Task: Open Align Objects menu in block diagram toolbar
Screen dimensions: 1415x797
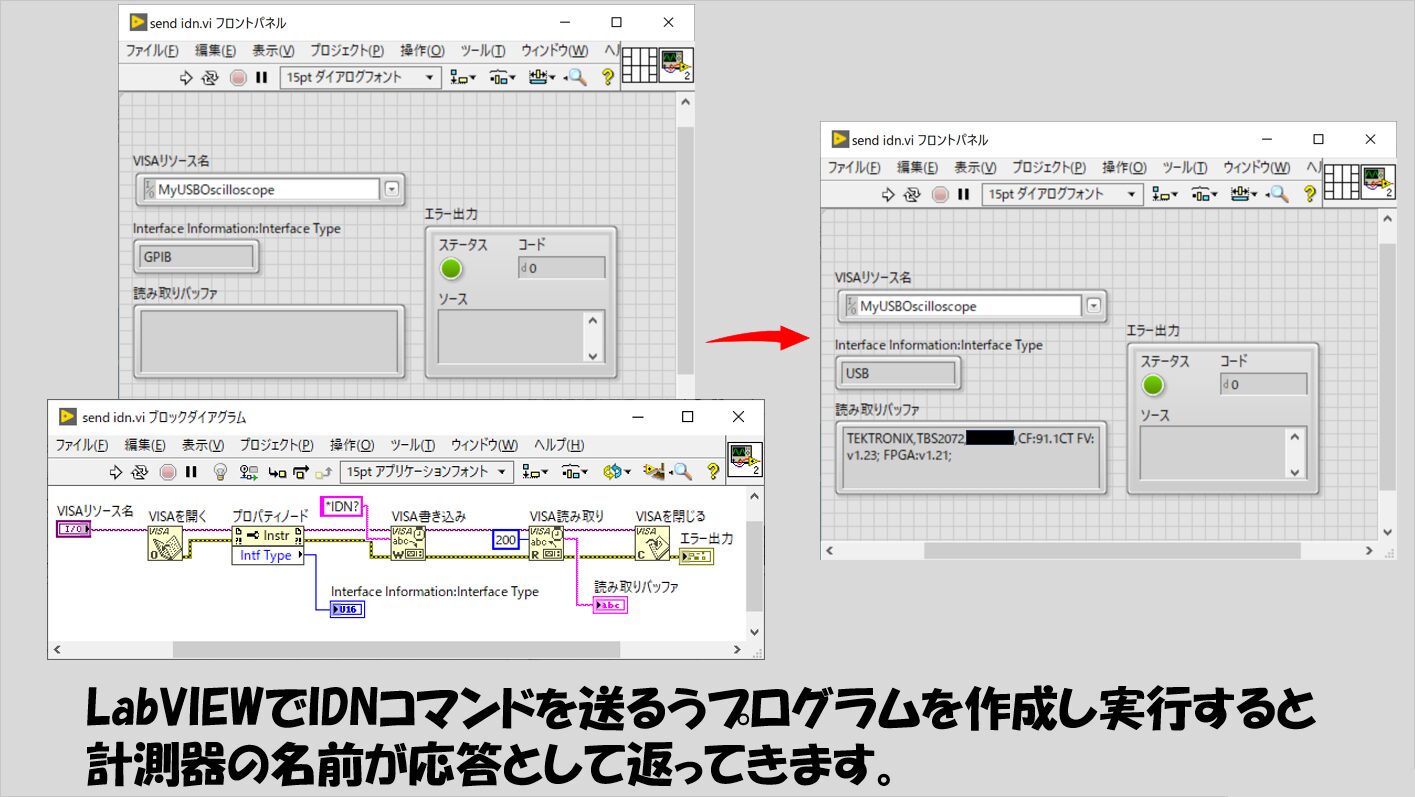Action: point(535,472)
